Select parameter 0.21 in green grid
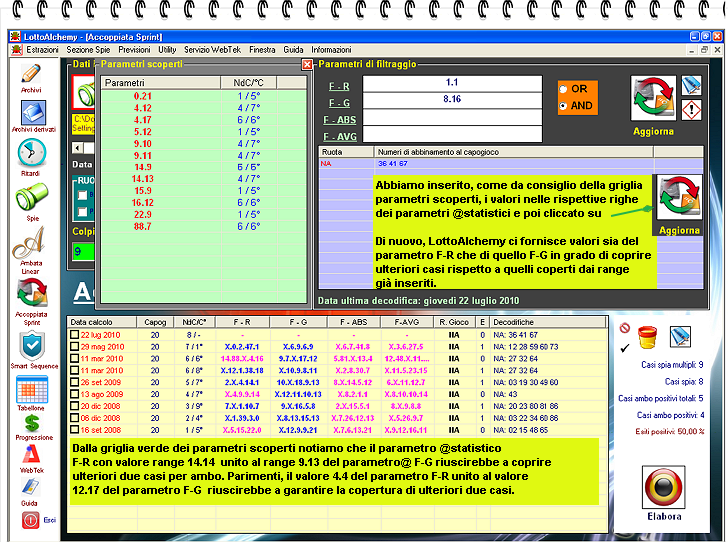 coord(143,96)
